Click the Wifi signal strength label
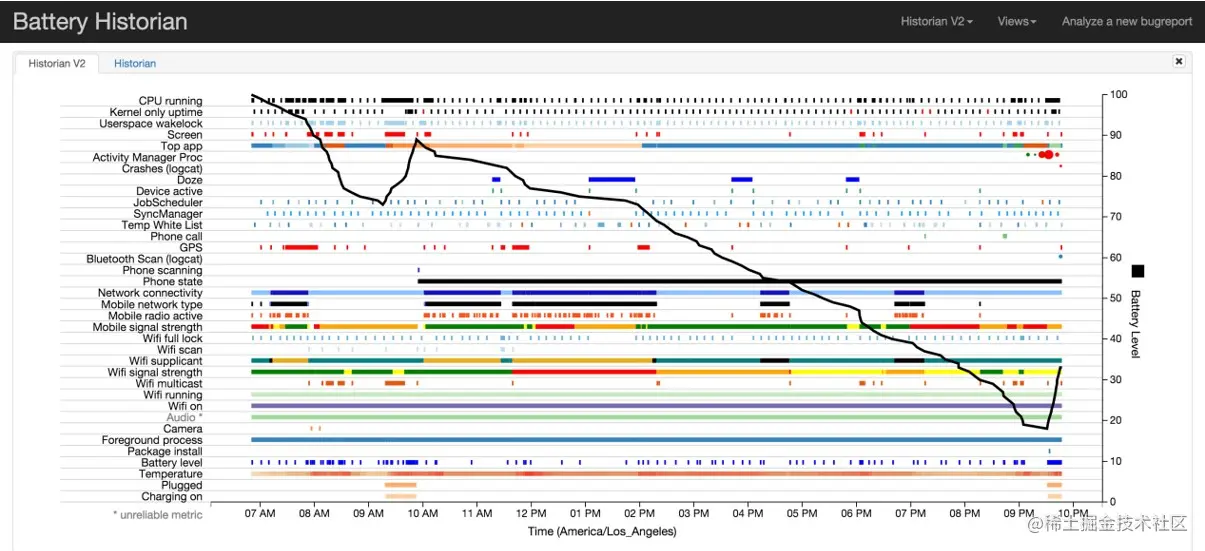The image size is (1205, 551). coord(155,373)
